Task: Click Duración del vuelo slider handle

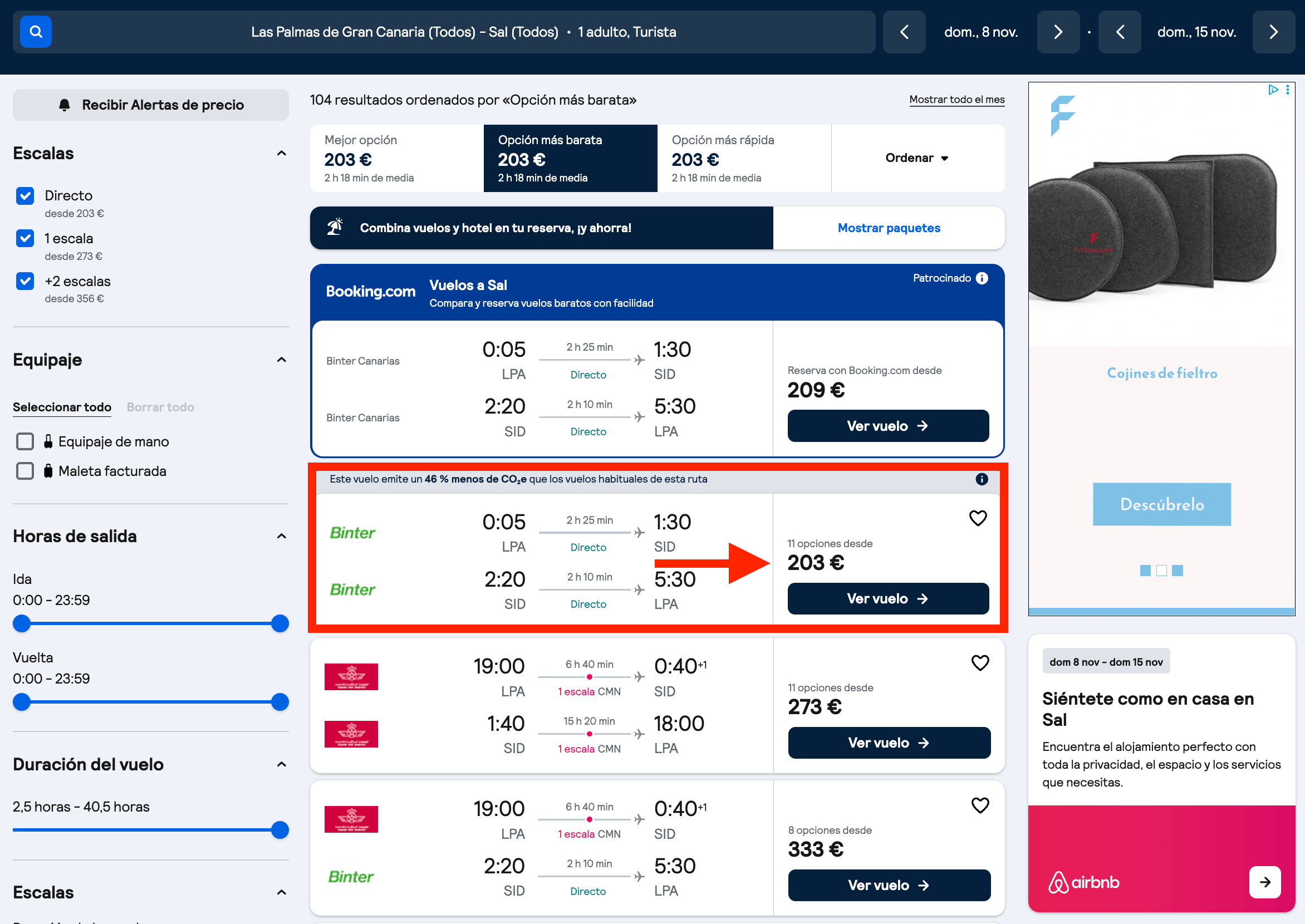Action: (x=280, y=830)
